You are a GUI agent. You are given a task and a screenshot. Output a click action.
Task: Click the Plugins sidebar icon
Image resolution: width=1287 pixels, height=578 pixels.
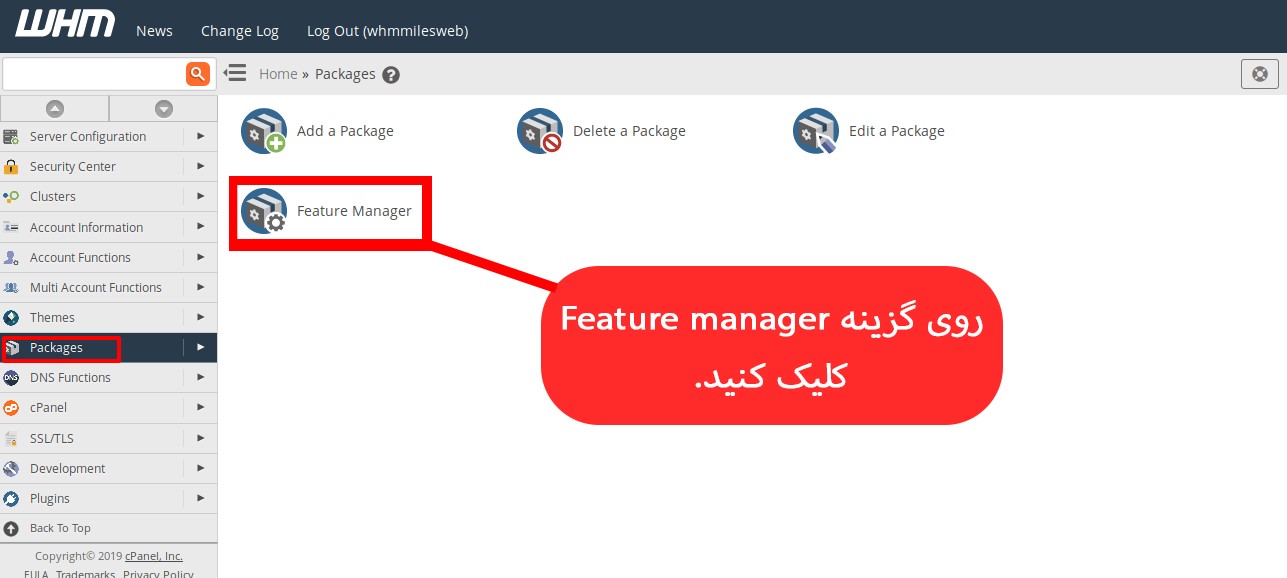(11, 498)
